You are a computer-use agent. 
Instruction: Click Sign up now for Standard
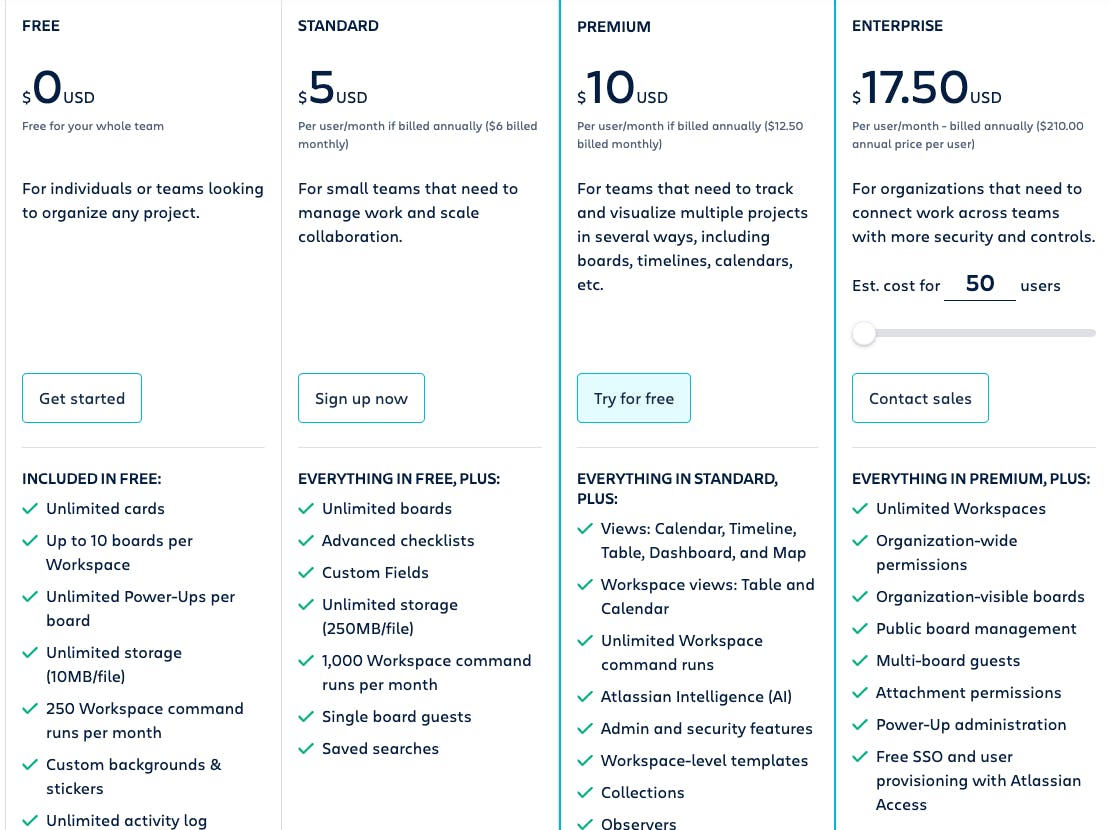click(361, 398)
